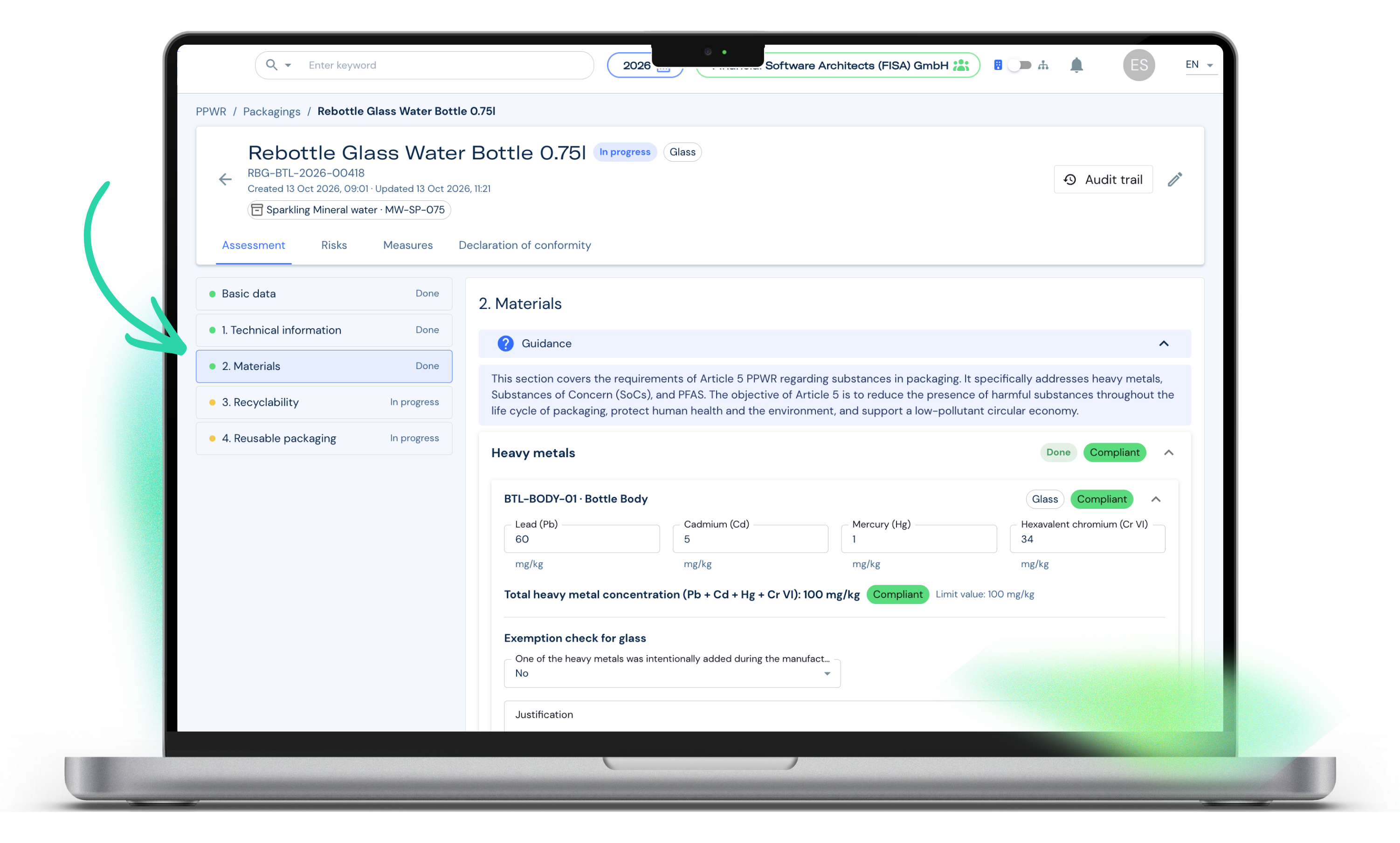Collapse the Heavy metals section

pos(1169,453)
